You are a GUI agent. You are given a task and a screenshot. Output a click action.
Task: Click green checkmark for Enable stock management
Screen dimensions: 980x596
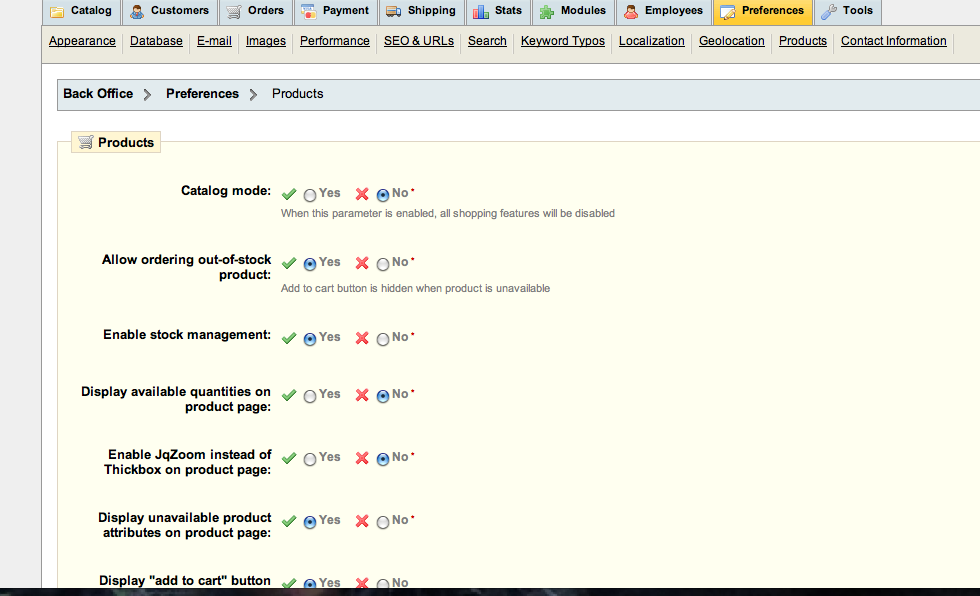click(x=289, y=338)
